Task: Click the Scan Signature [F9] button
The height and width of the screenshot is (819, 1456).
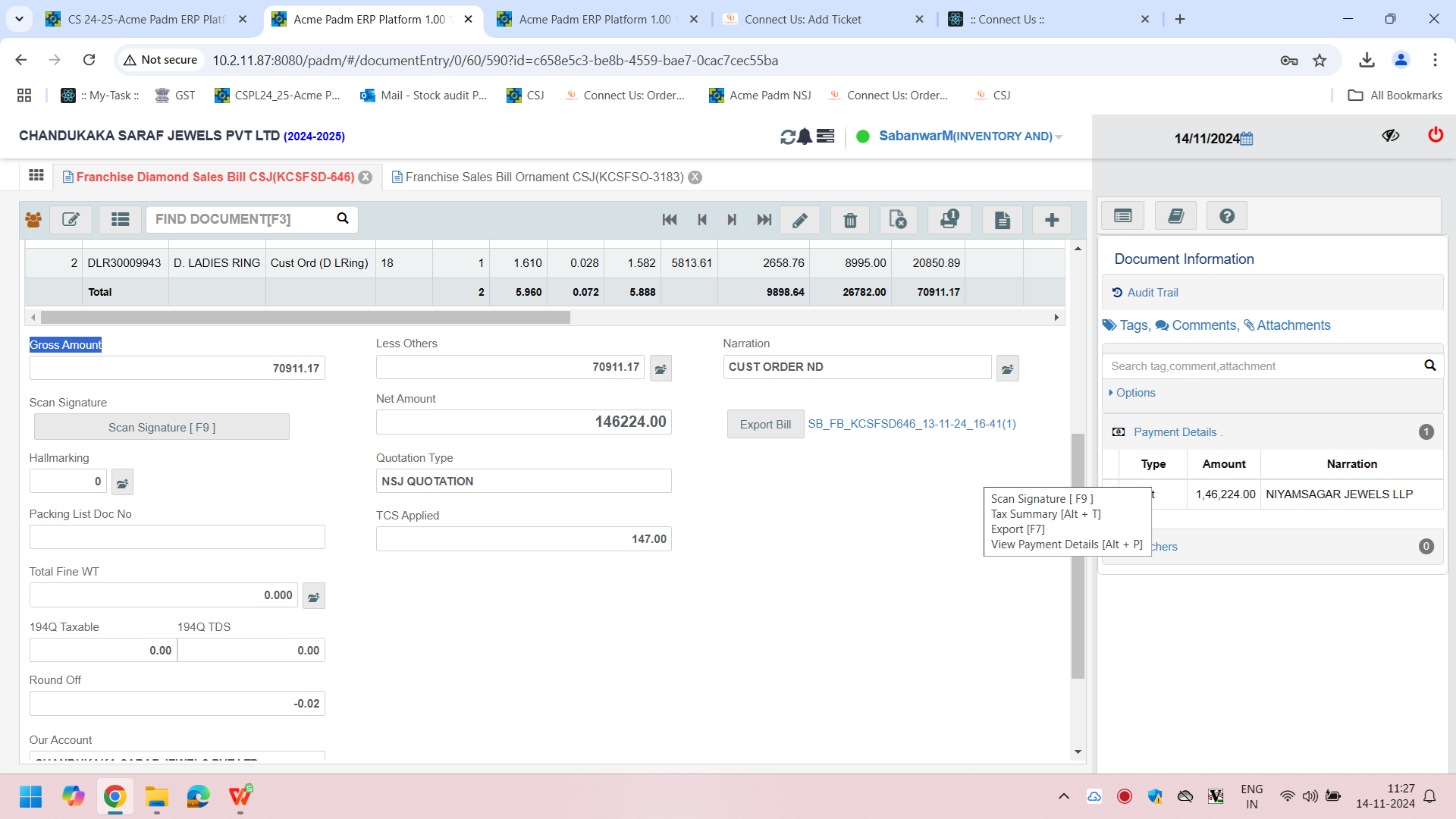Action: coord(162,428)
